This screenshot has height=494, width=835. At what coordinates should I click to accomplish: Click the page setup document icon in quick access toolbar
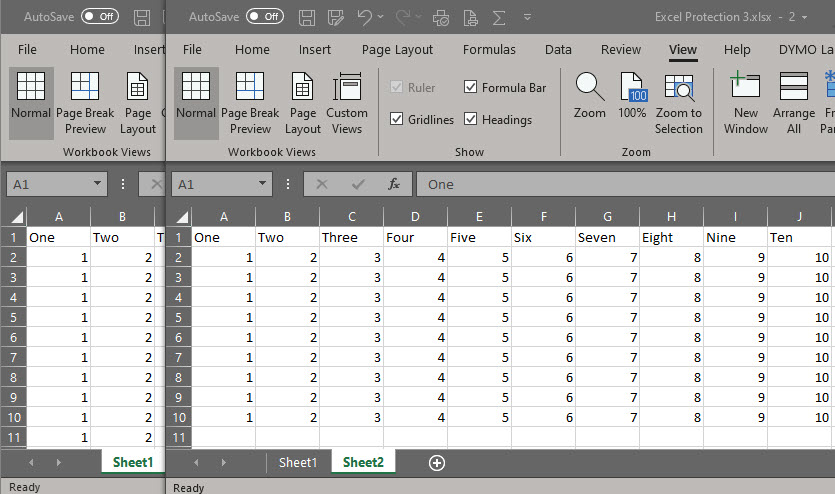[470, 18]
